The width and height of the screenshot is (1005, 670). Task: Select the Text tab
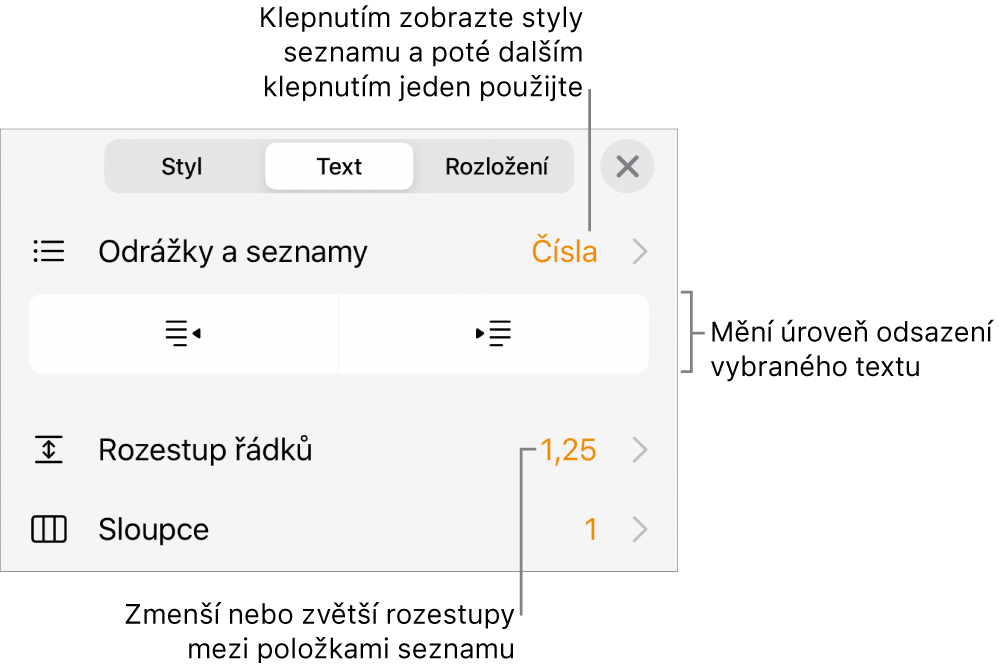pyautogui.click(x=338, y=167)
